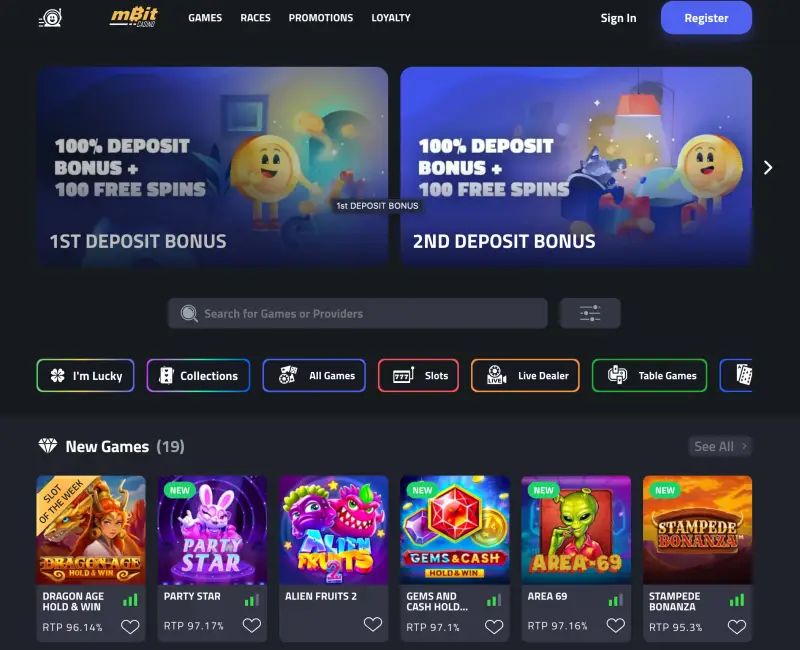Viewport: 800px width, 650px height.
Task: Open the 2nd Deposit Bonus banner
Action: click(576, 167)
